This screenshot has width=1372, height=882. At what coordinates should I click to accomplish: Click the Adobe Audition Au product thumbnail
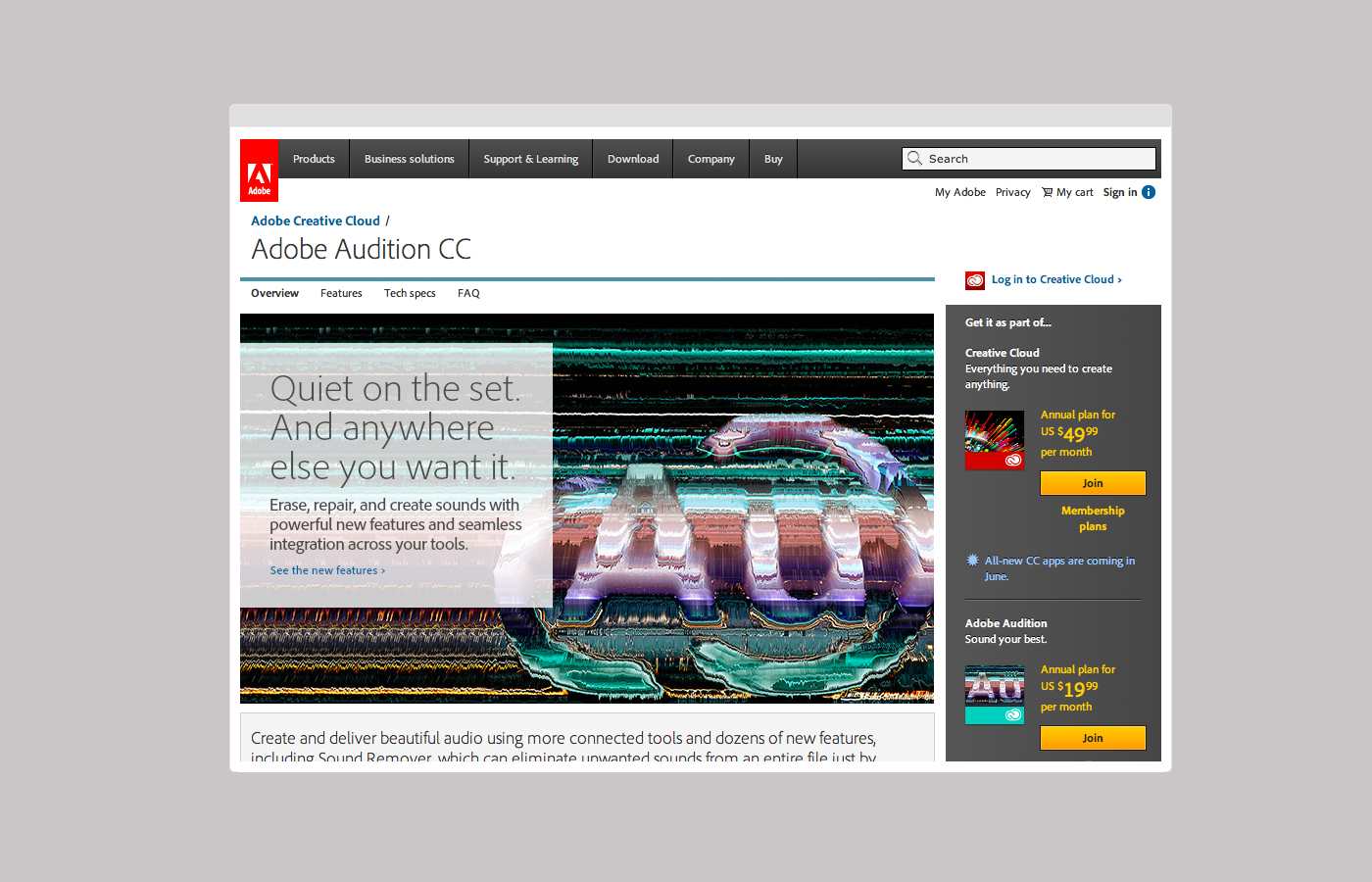995,695
